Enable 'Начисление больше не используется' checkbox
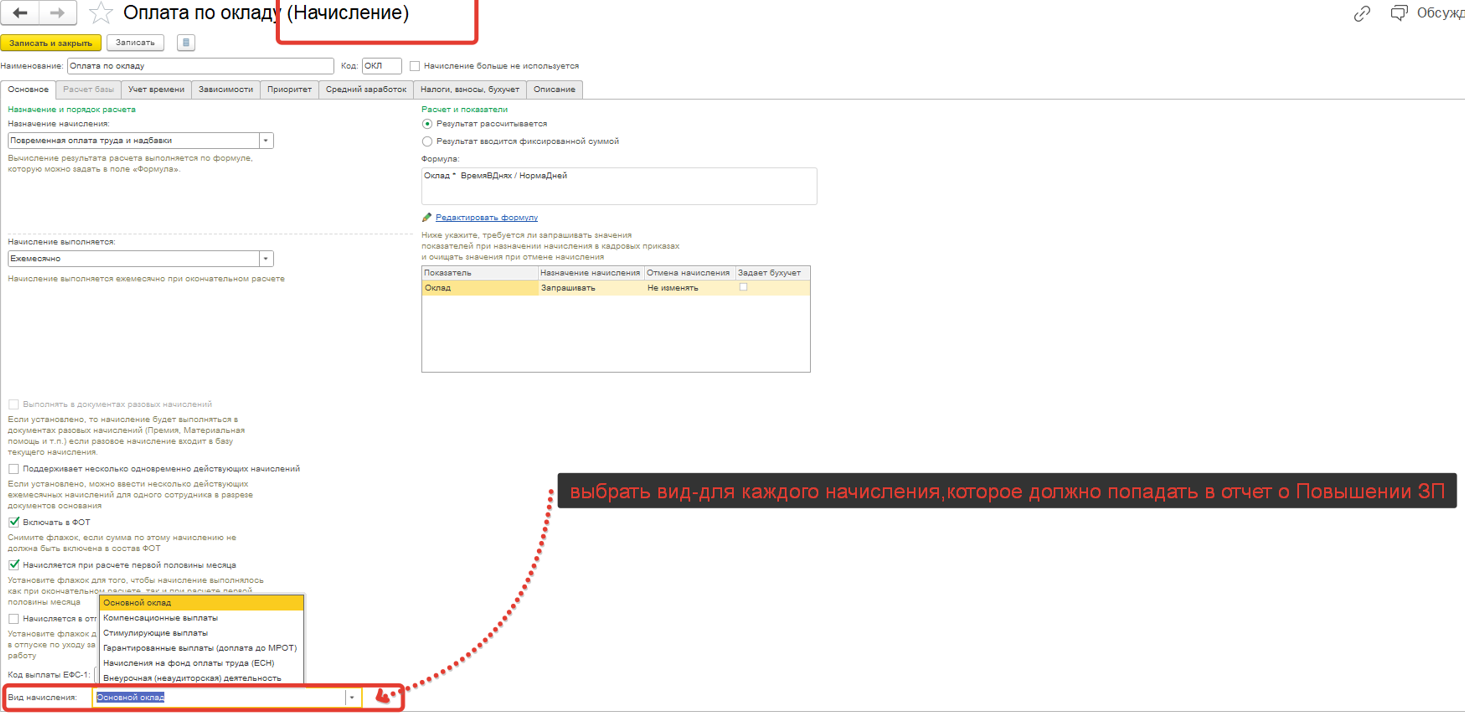Image resolution: width=1465 pixels, height=718 pixels. (x=415, y=66)
